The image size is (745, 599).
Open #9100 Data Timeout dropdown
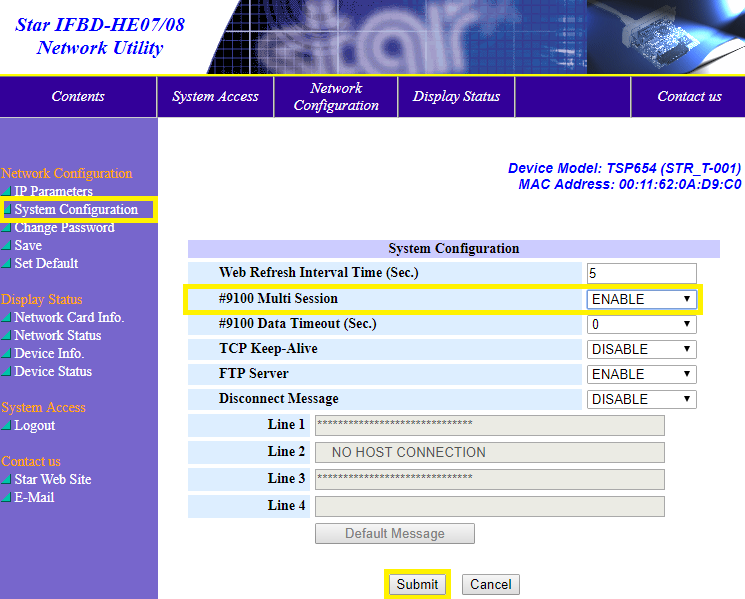click(641, 324)
